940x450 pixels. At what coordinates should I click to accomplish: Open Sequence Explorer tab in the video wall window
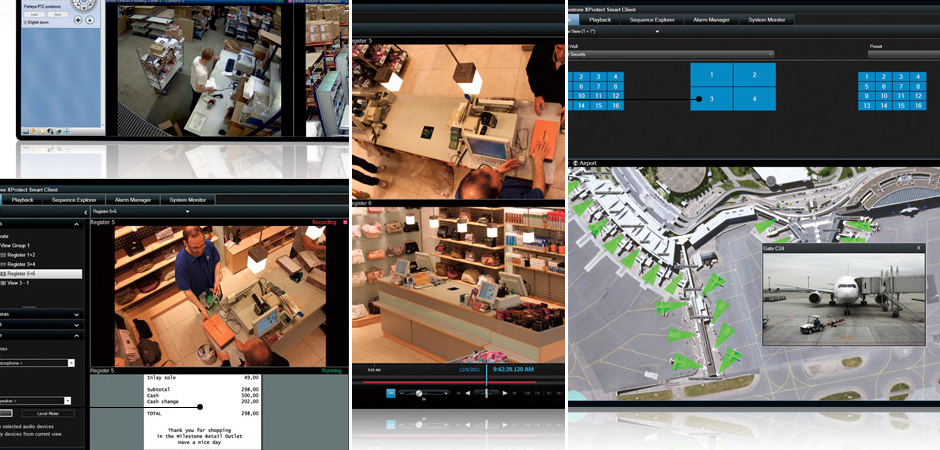point(651,20)
